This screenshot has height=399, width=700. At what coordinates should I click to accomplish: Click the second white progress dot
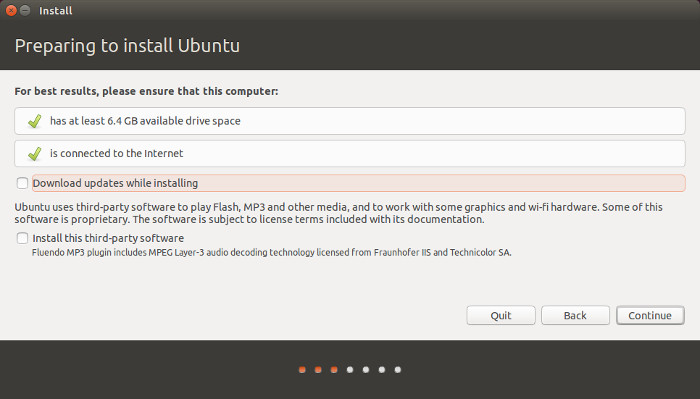tap(366, 370)
